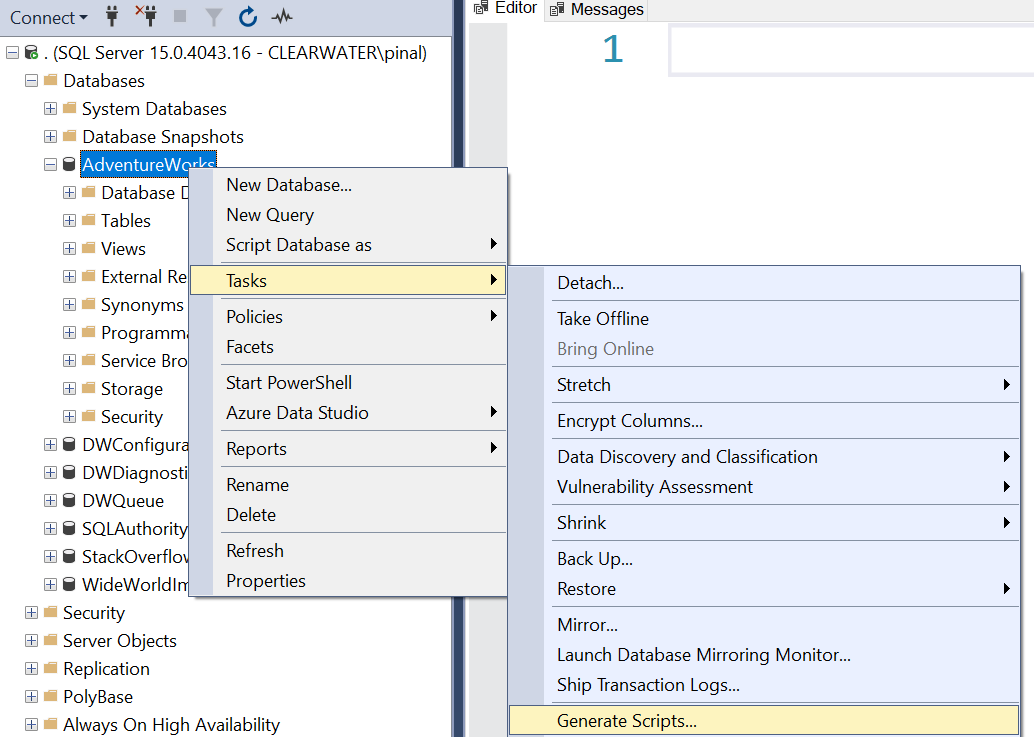The image size is (1034, 737).
Task: Expand the Views folder
Action: [69, 249]
